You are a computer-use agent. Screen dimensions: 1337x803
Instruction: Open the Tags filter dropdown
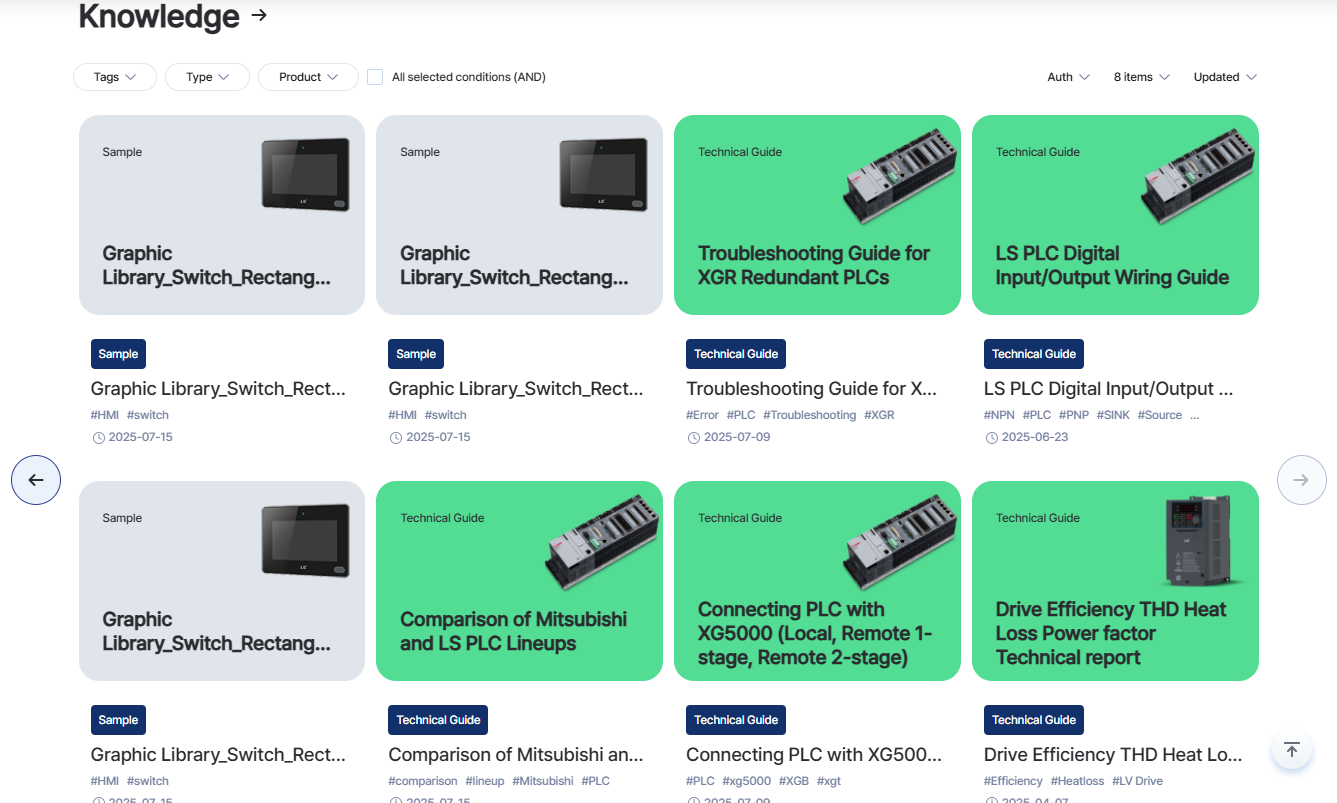coord(115,77)
